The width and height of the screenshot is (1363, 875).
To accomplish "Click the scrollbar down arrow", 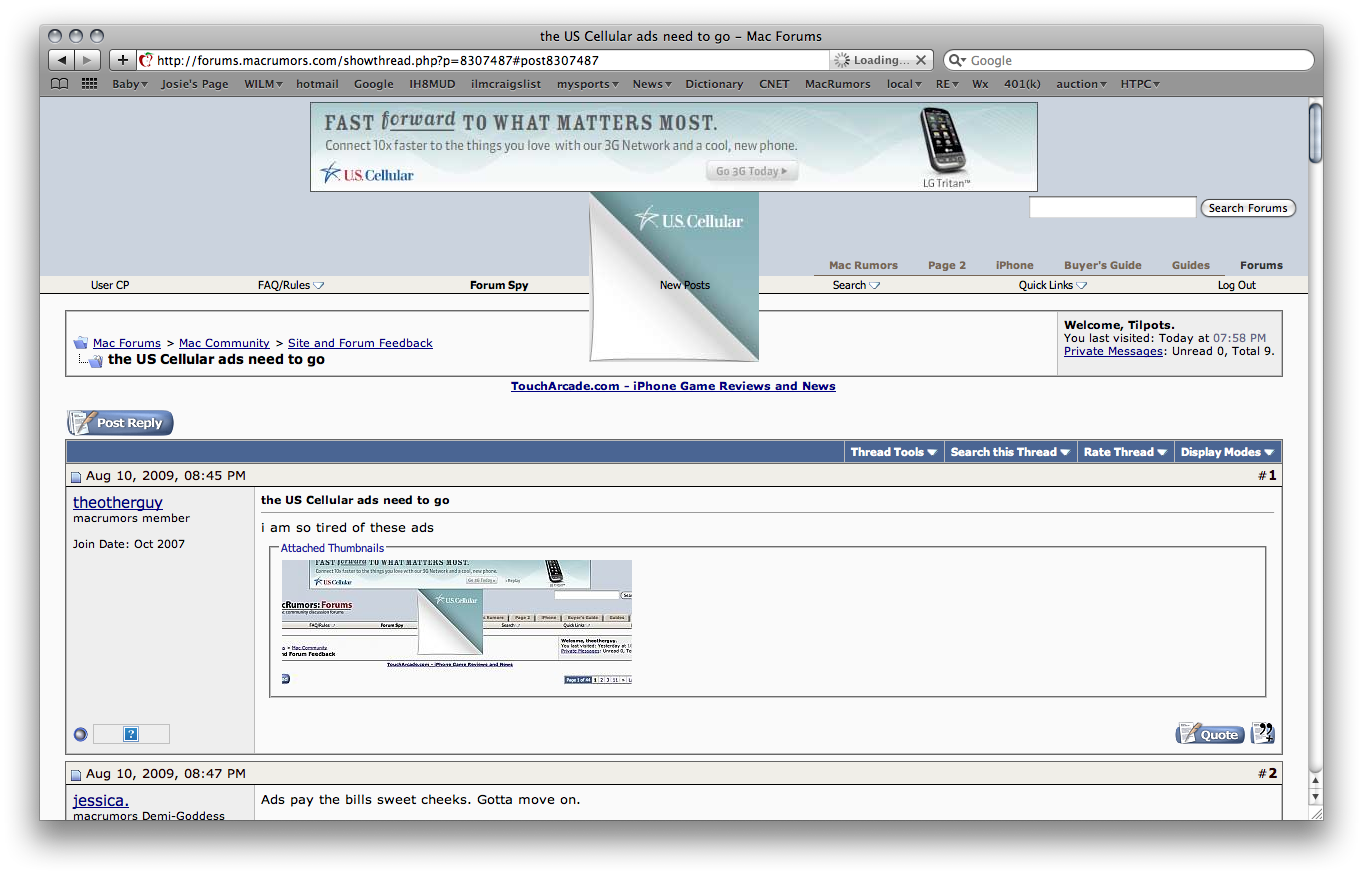I will coord(1315,796).
